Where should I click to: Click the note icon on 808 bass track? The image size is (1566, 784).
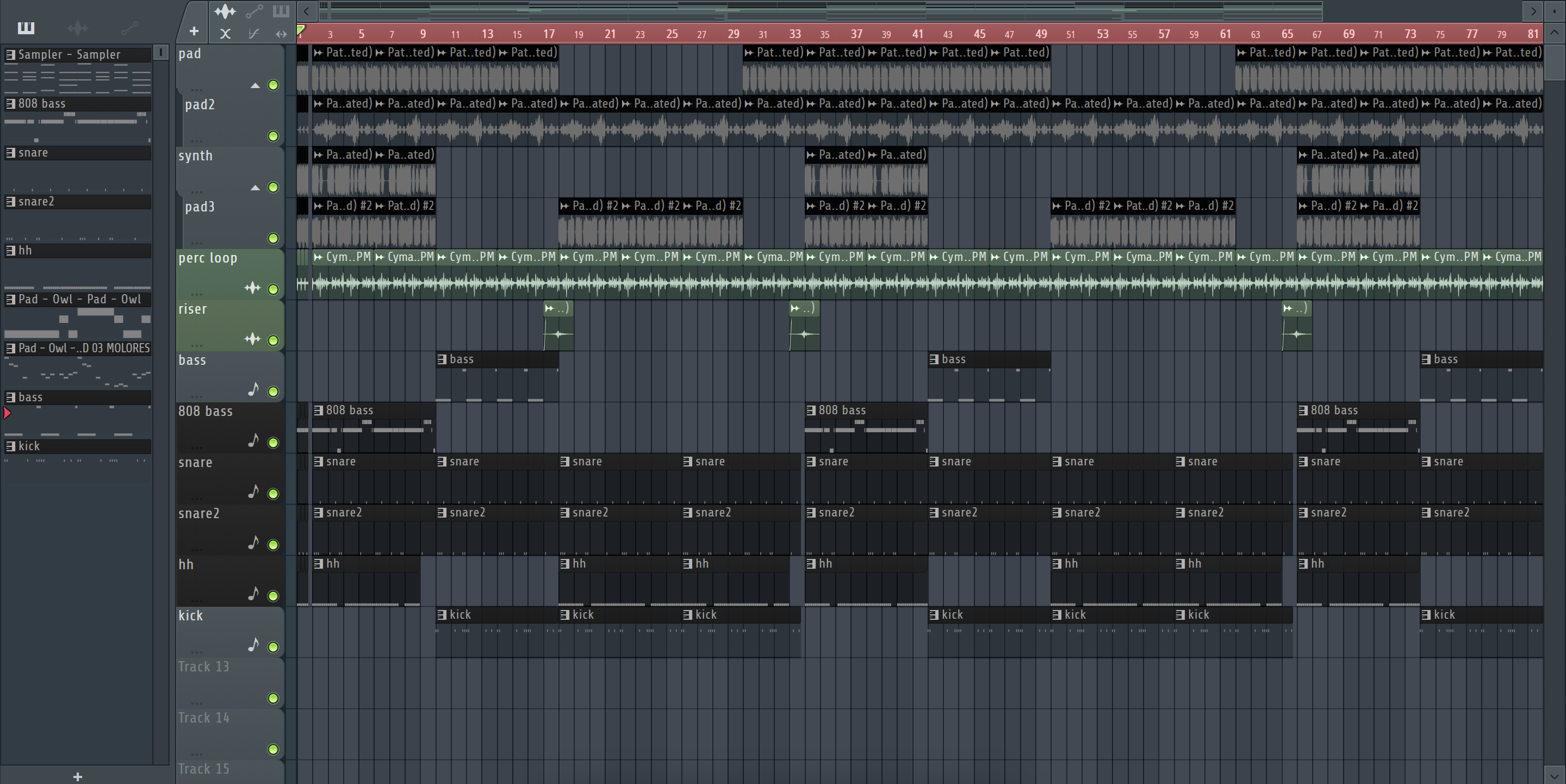pos(253,440)
